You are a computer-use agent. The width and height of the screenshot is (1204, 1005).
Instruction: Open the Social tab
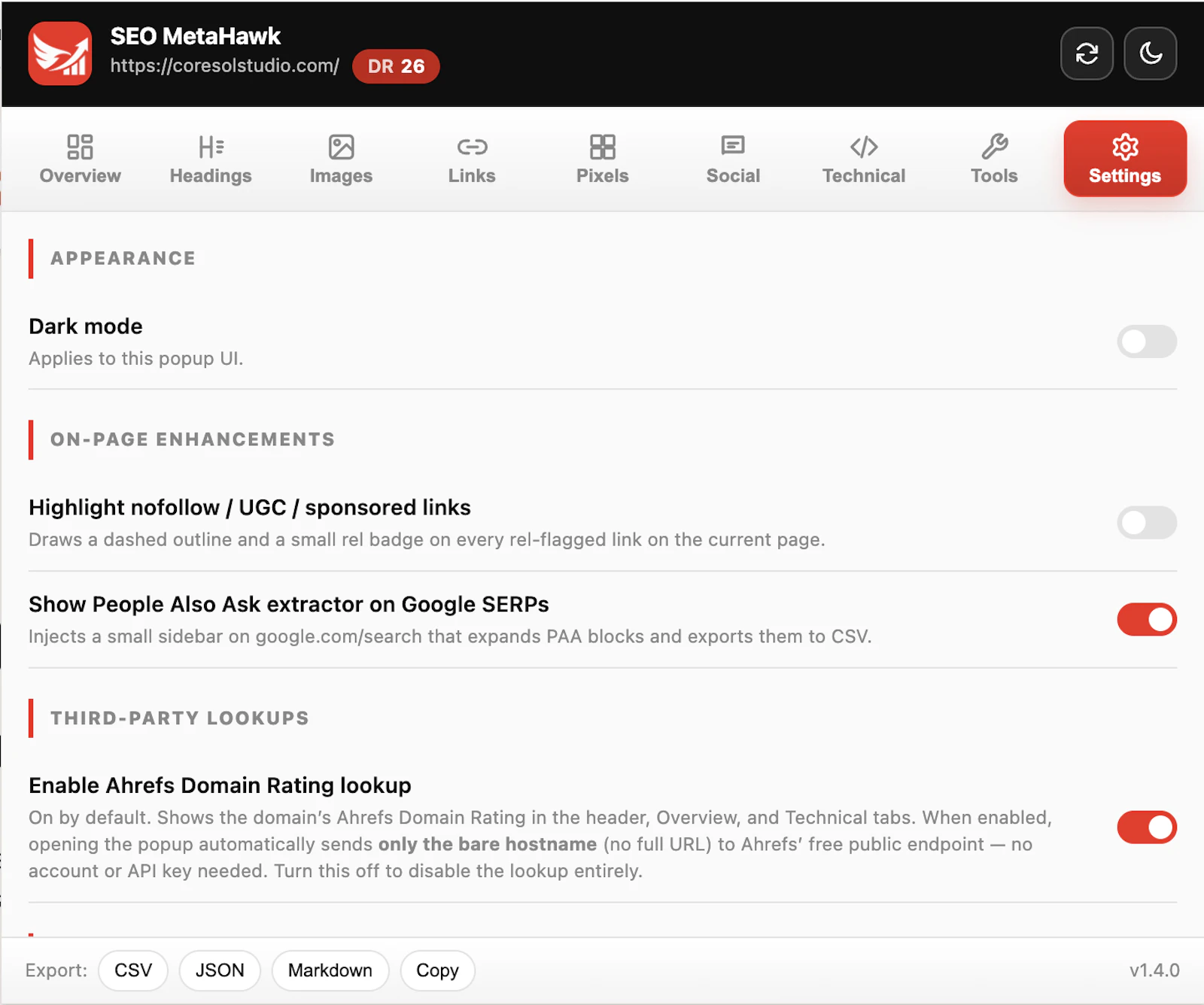[733, 159]
